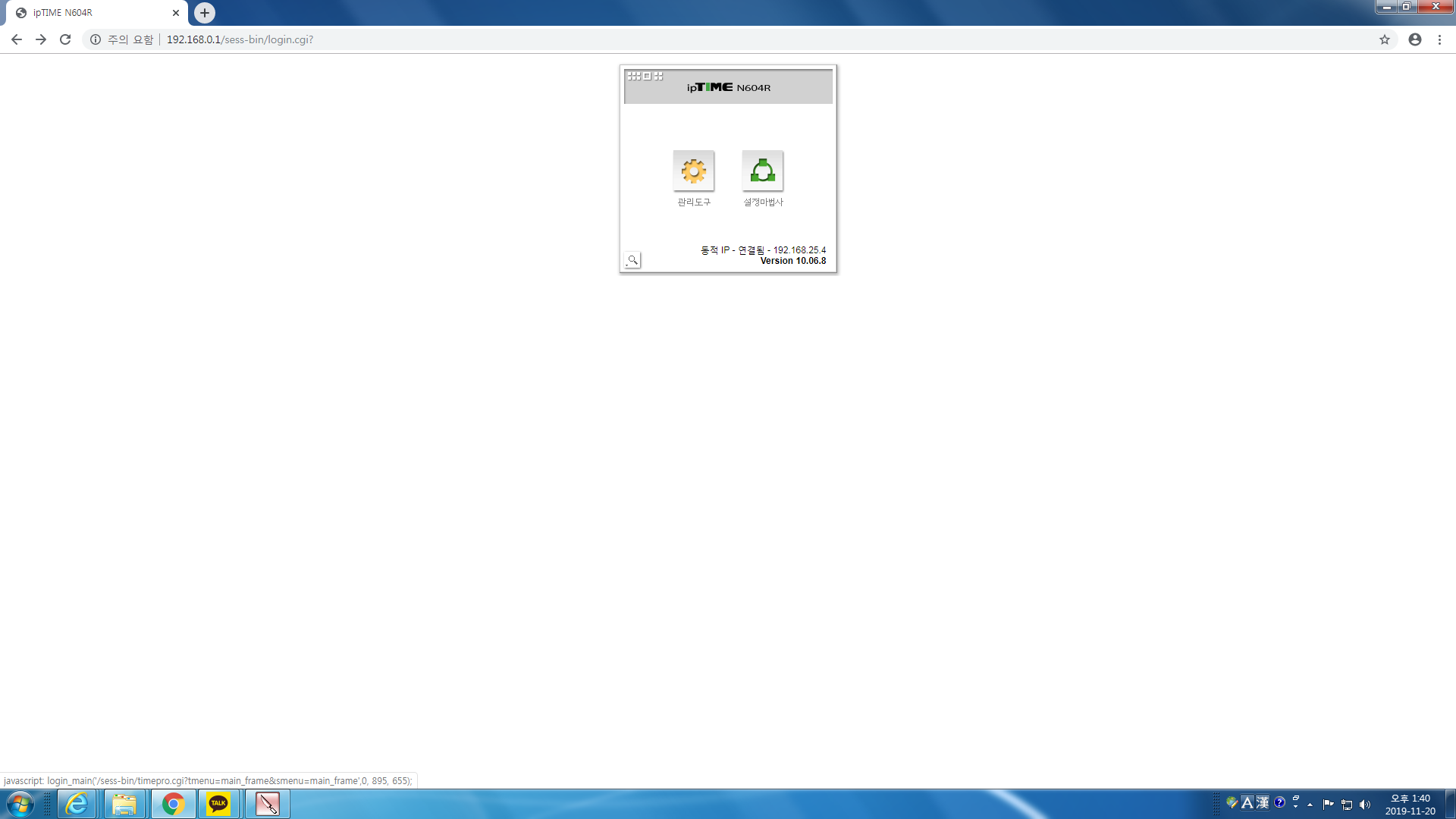
Task: Toggle the 漢 Hanja conversion button
Action: coord(1263,802)
